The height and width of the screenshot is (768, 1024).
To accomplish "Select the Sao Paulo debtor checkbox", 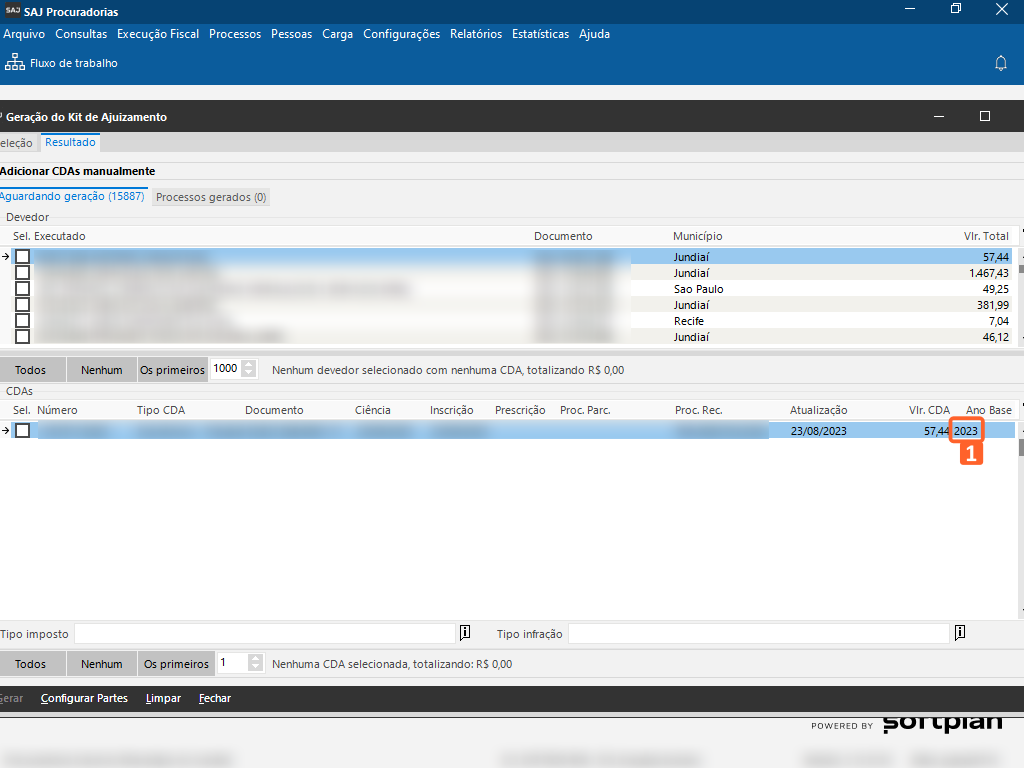I will click(22, 289).
